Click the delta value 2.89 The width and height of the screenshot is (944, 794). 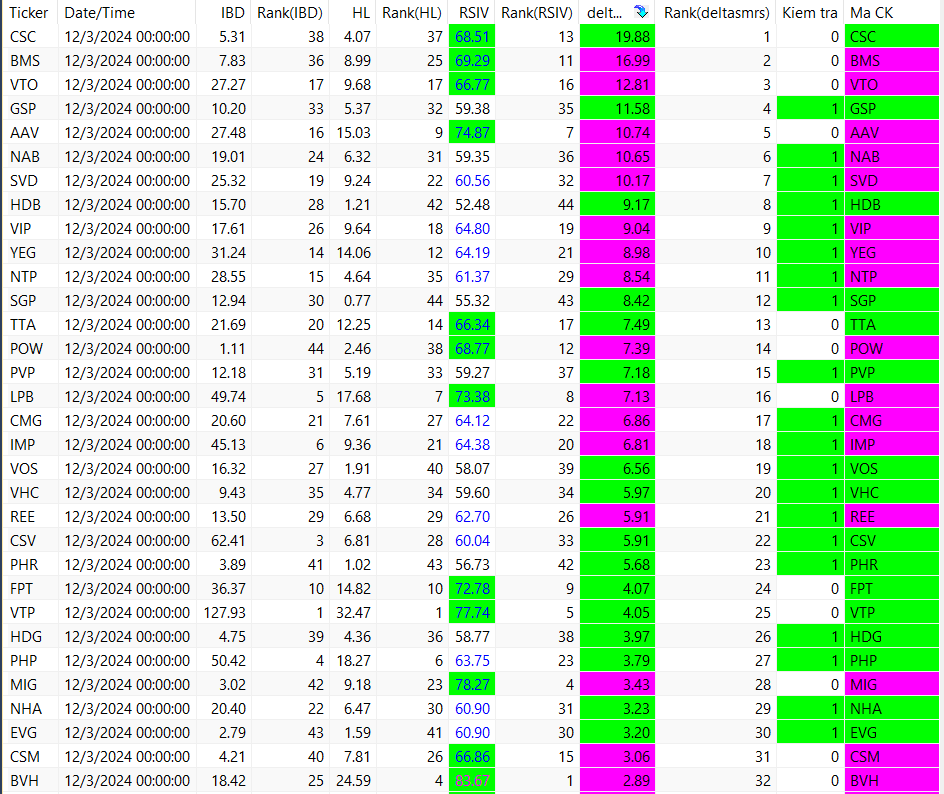[x=617, y=781]
